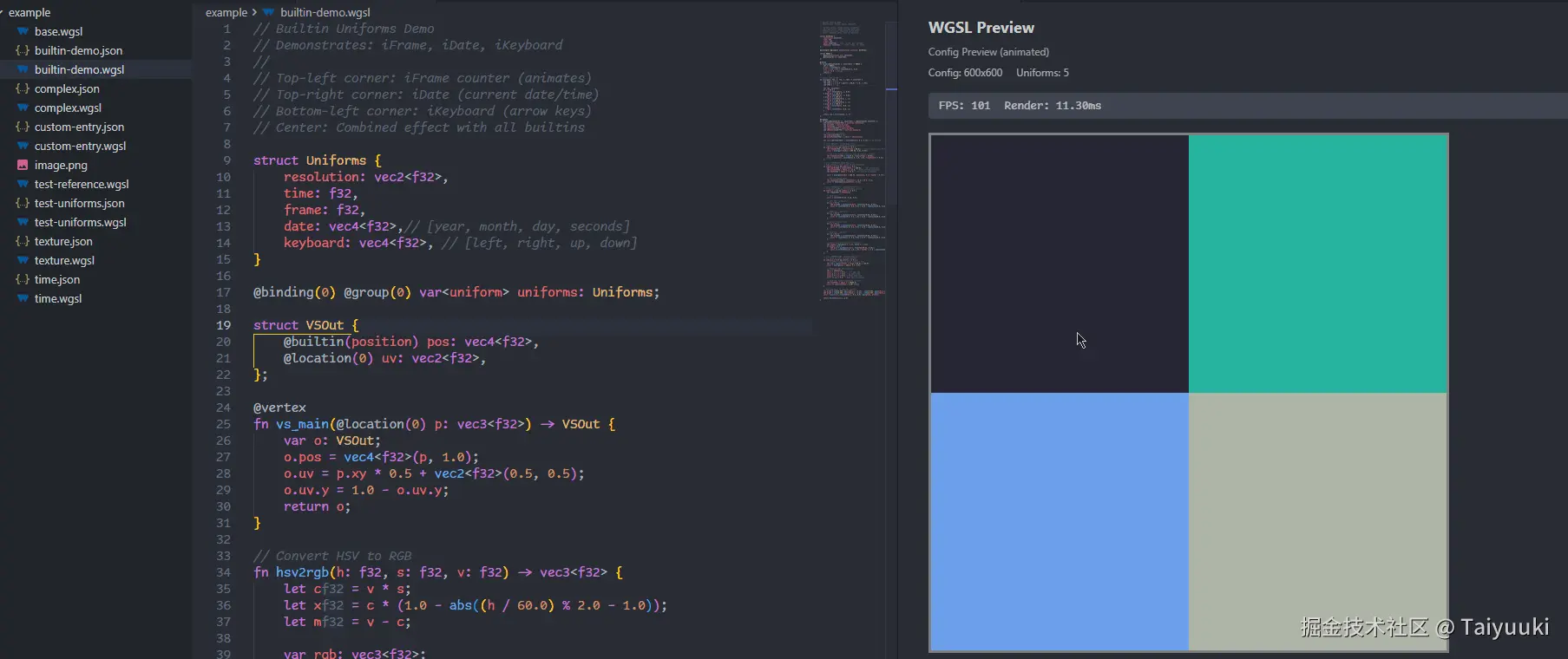Click the WGSL icon beside texture.wgsl
1568x659 pixels.
(x=23, y=260)
